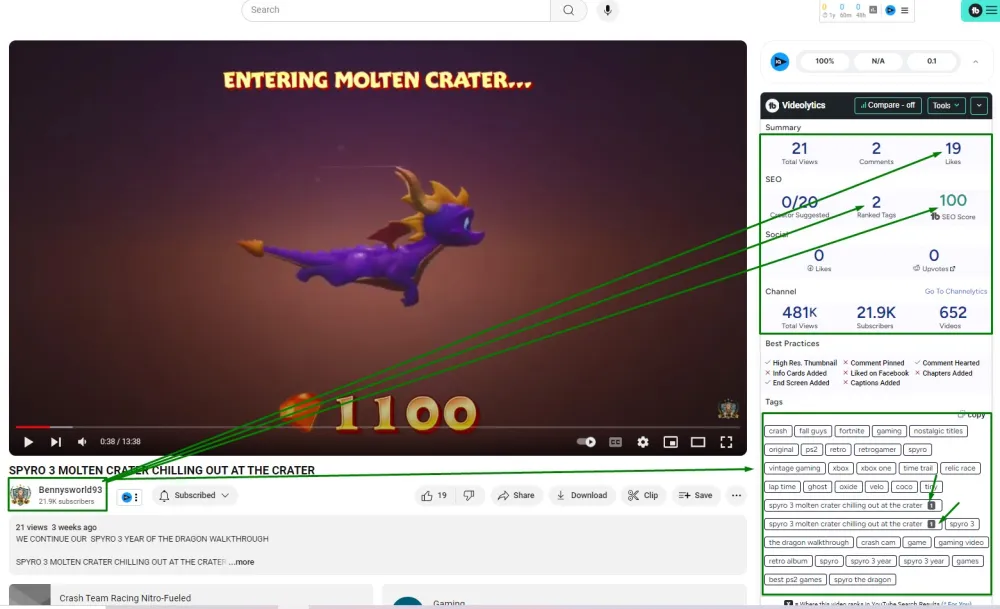Open the Bennysworld93 channel avatar

point(21,495)
